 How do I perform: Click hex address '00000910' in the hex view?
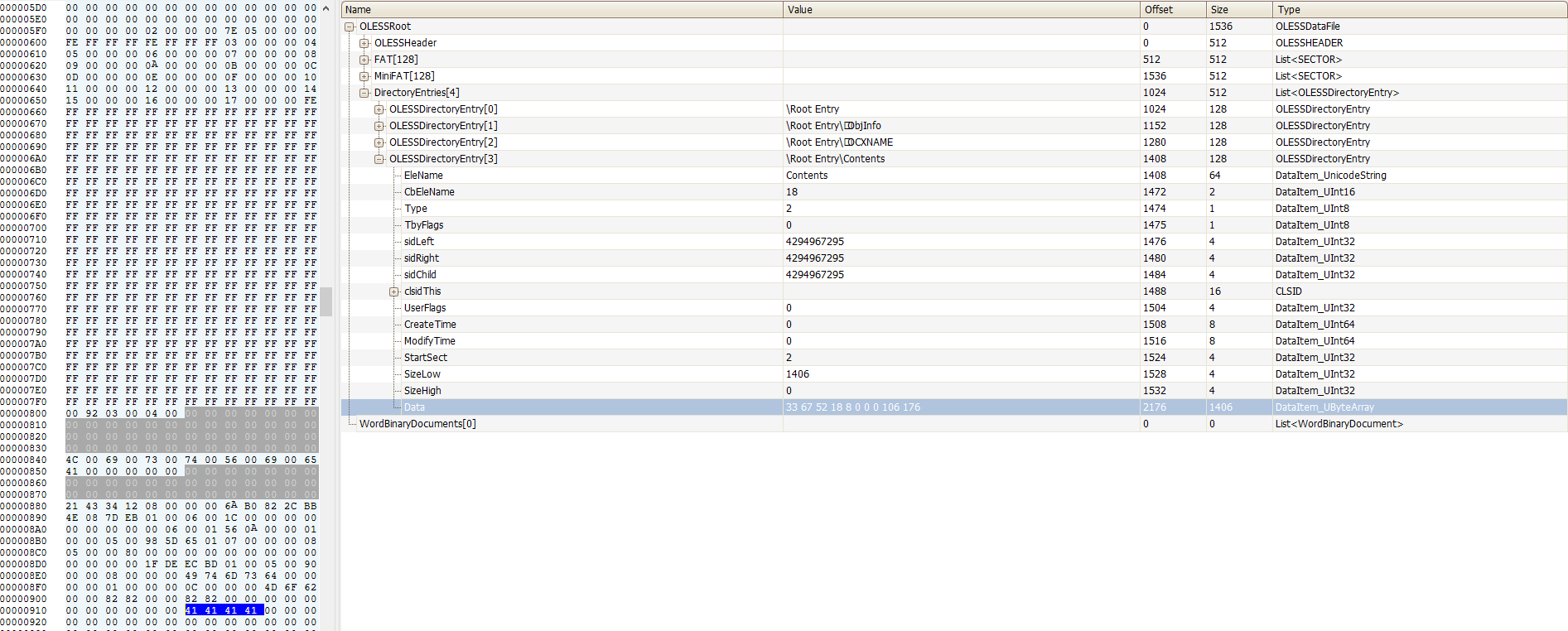click(23, 610)
